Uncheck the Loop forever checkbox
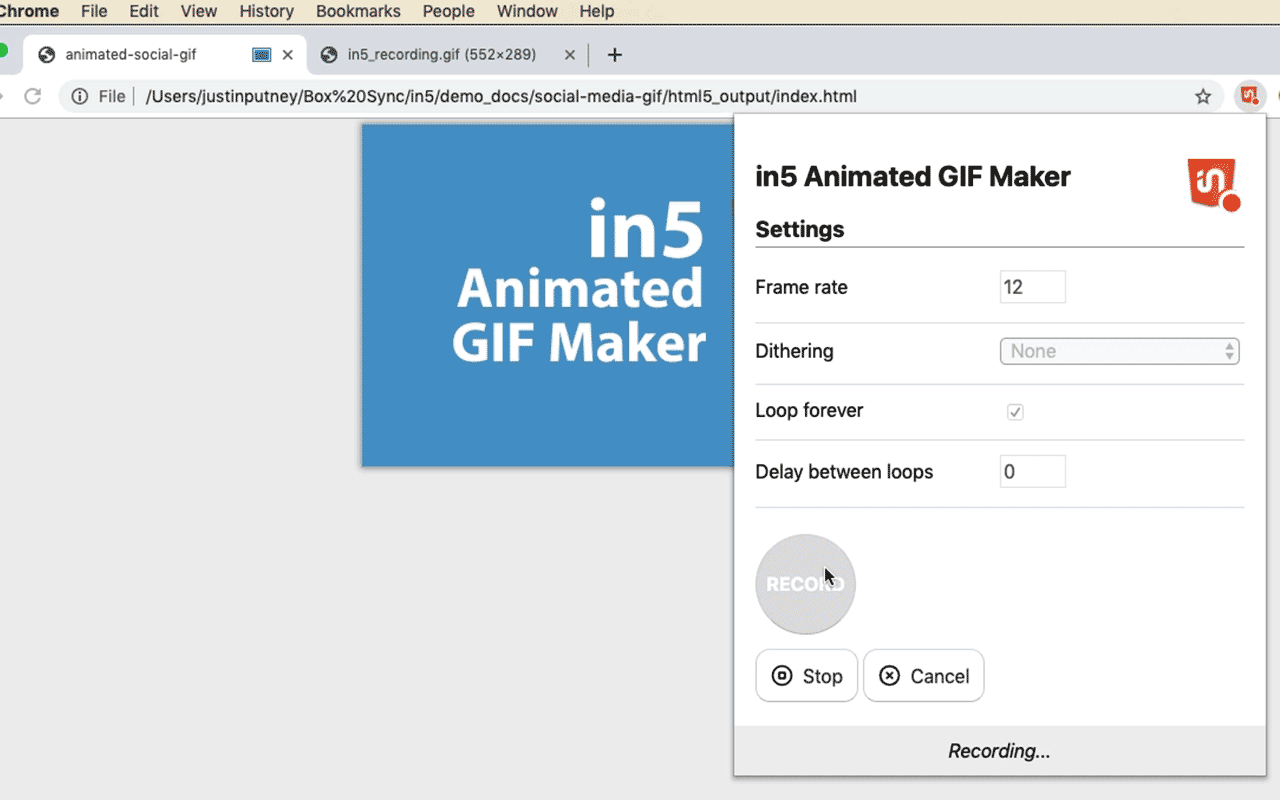The height and width of the screenshot is (800, 1280). click(1015, 411)
